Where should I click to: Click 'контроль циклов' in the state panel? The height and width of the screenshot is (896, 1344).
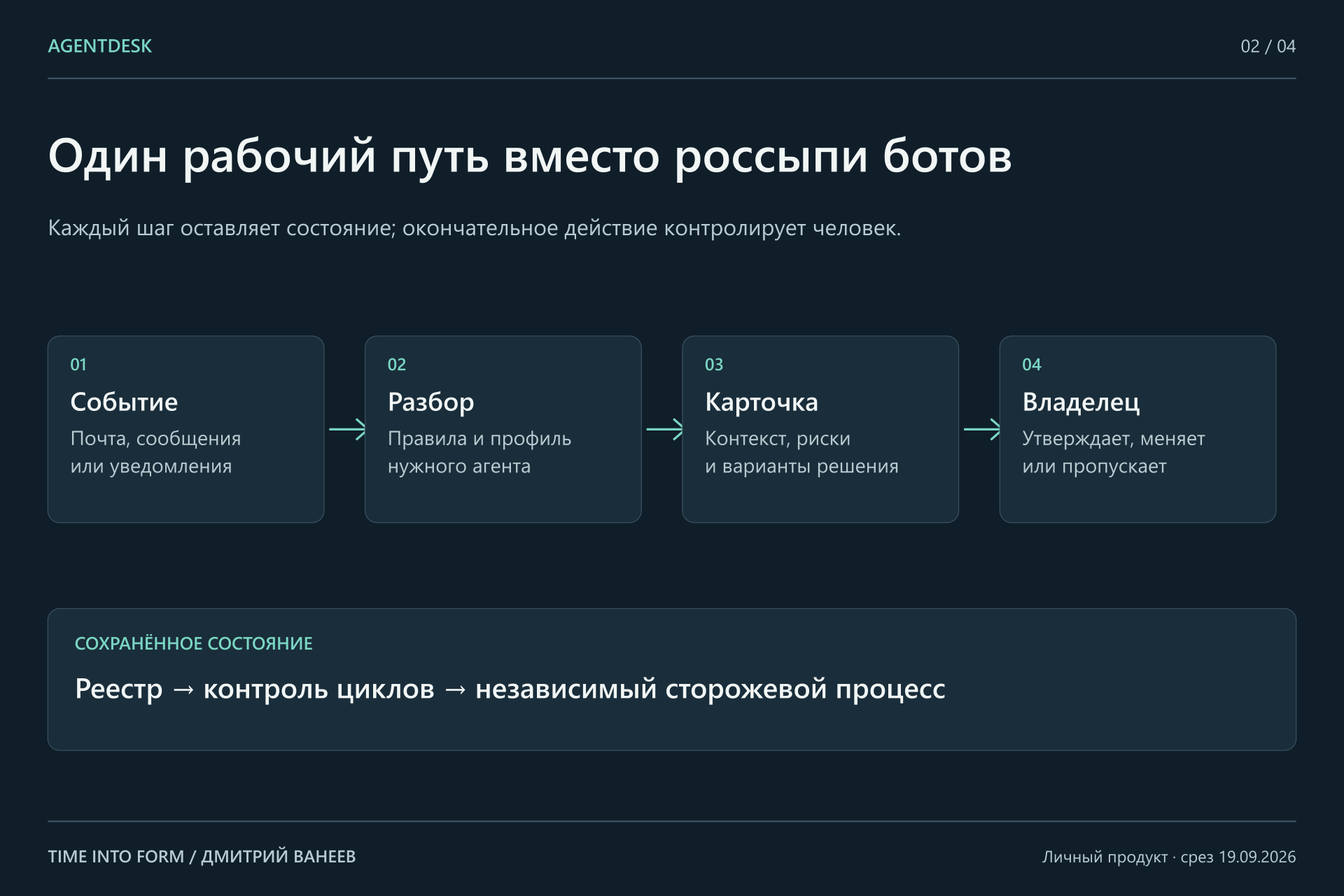pos(319,689)
